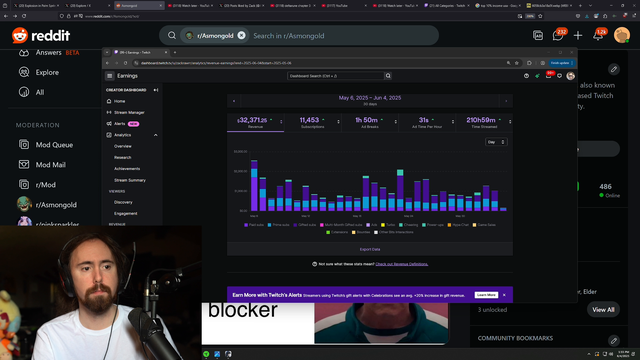This screenshot has width=640, height=360.
Task: Go to next date range arrow
Action: tap(506, 101)
